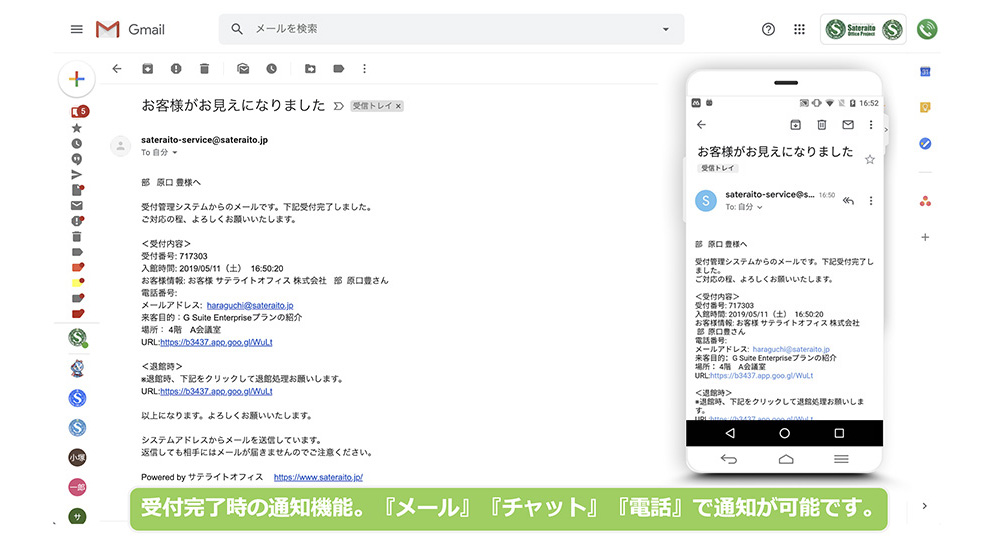1000x543 pixels.
Task: Star the email on phone
Action: click(x=869, y=160)
